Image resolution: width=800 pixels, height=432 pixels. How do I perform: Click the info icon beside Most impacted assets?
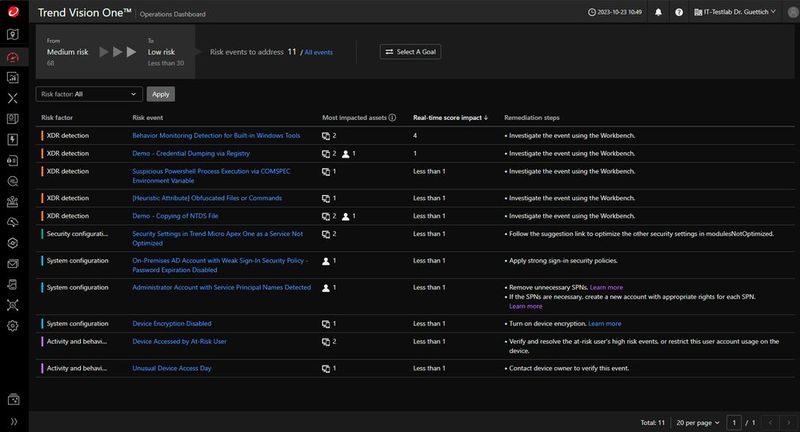[392, 117]
